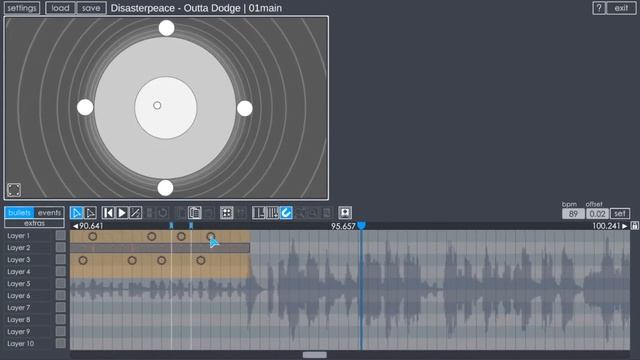Select second bullet circle on Layer 1
The image size is (640, 360).
(151, 236)
